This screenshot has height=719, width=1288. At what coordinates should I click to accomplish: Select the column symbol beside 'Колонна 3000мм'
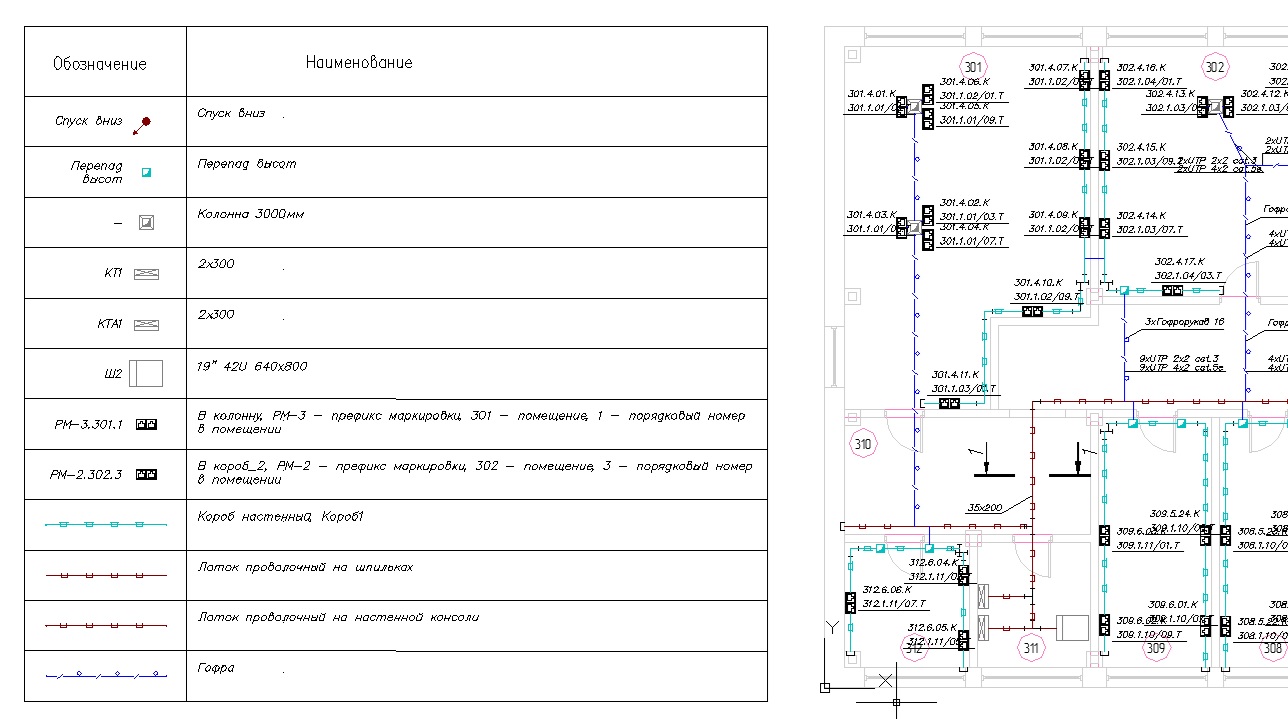(146, 223)
